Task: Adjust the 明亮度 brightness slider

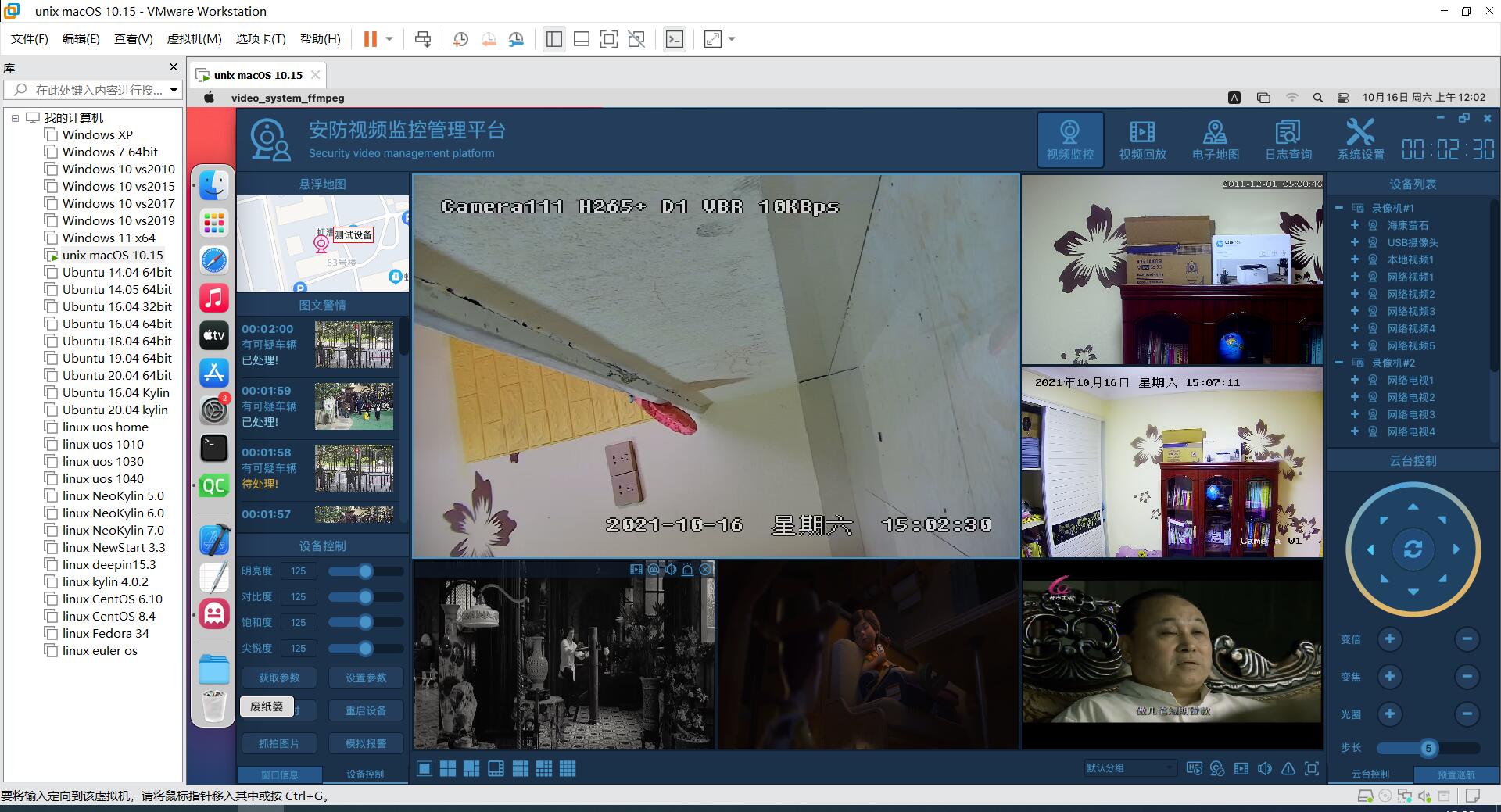Action: pos(365,571)
